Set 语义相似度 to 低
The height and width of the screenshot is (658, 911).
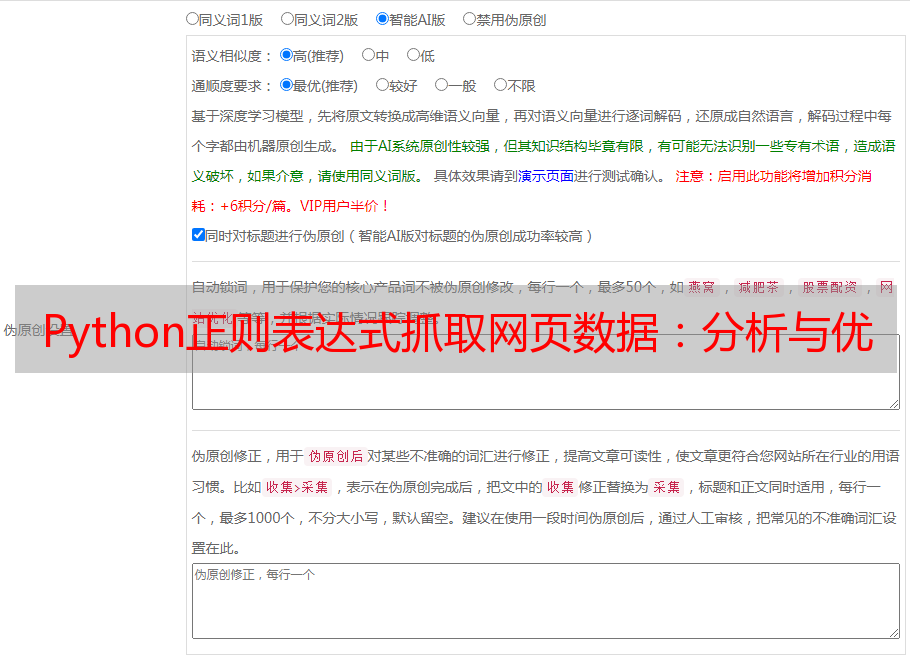[x=413, y=55]
